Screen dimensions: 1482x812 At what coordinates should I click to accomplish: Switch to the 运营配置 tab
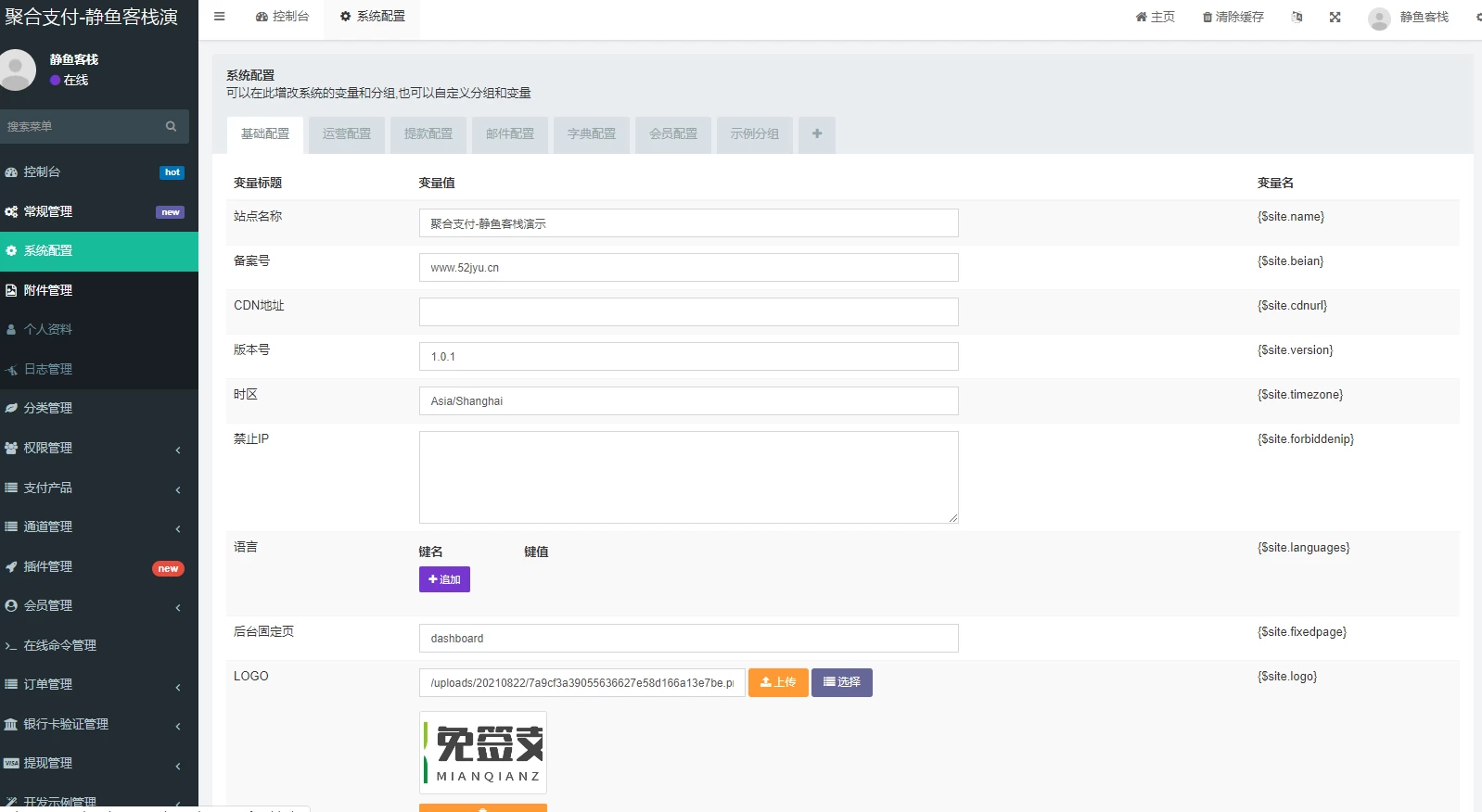coord(347,134)
